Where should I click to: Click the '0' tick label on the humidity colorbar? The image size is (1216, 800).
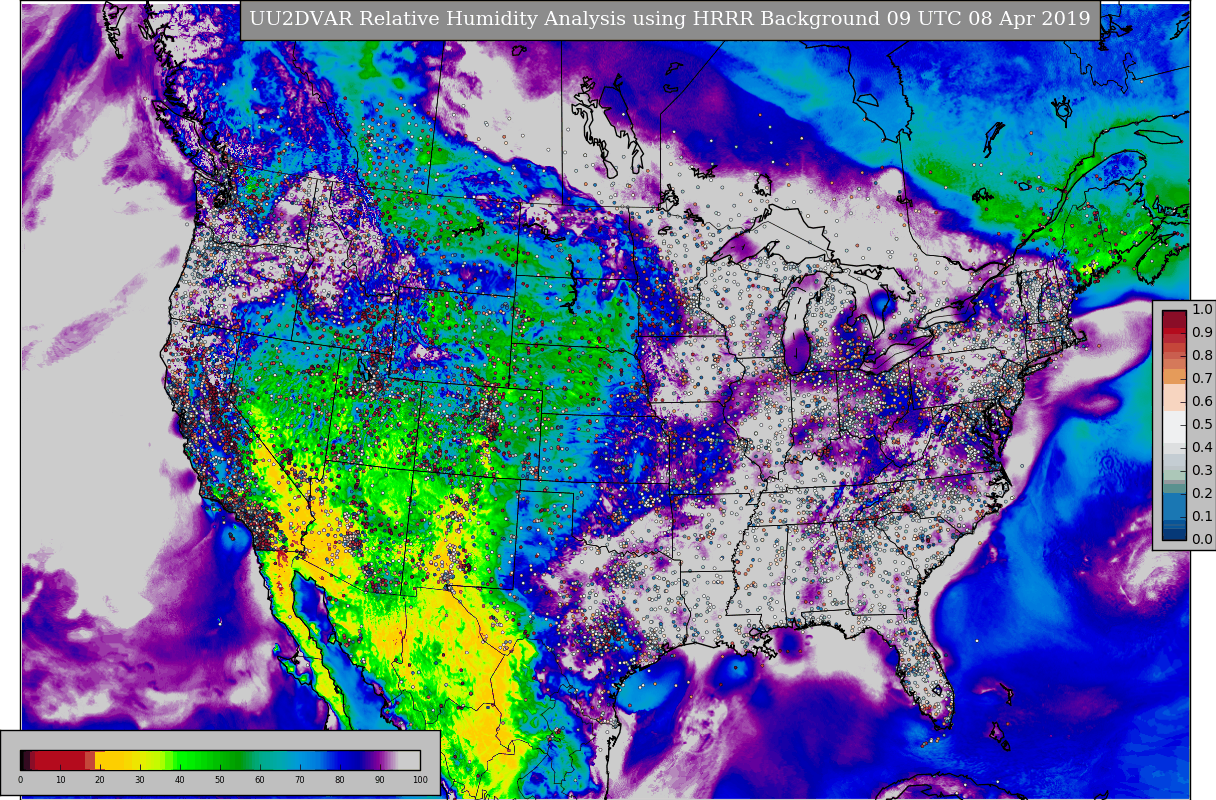20,780
